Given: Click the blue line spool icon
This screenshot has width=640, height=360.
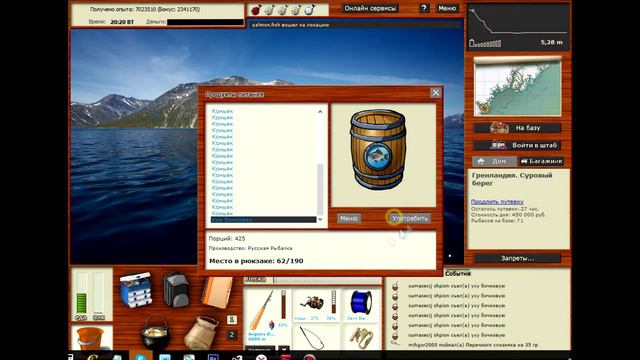Looking at the screenshot, I should (361, 302).
